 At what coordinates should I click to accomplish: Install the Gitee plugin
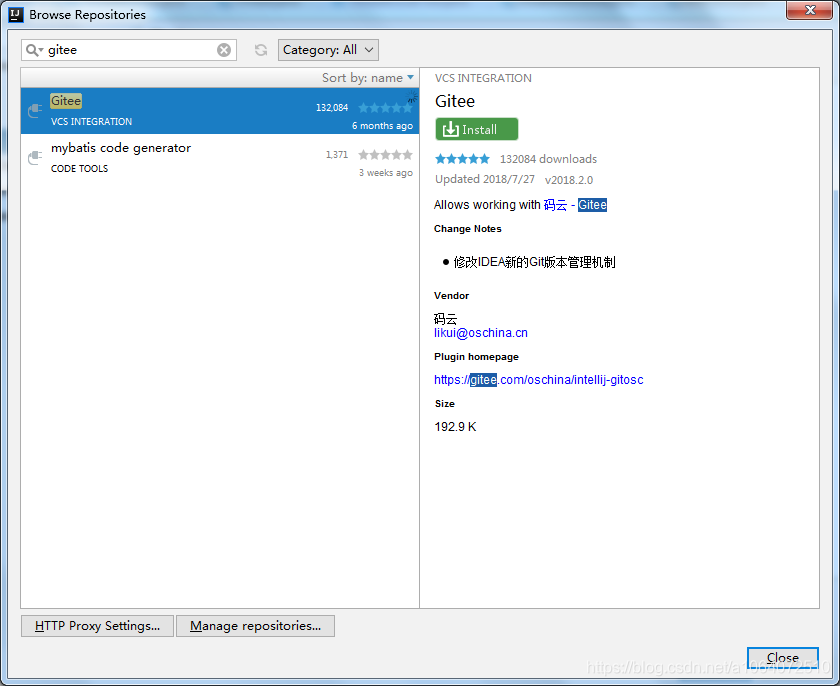click(476, 129)
